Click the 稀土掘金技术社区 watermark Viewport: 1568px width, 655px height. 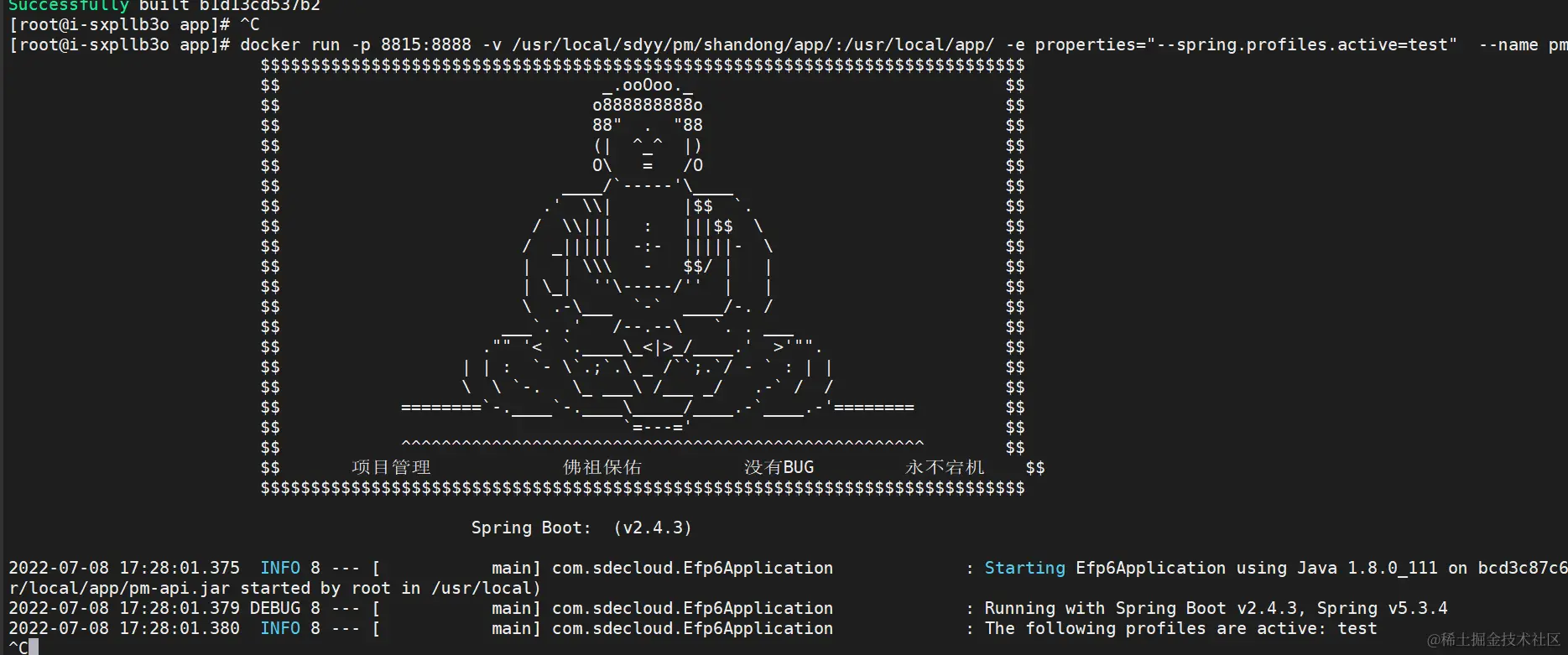point(1493,640)
